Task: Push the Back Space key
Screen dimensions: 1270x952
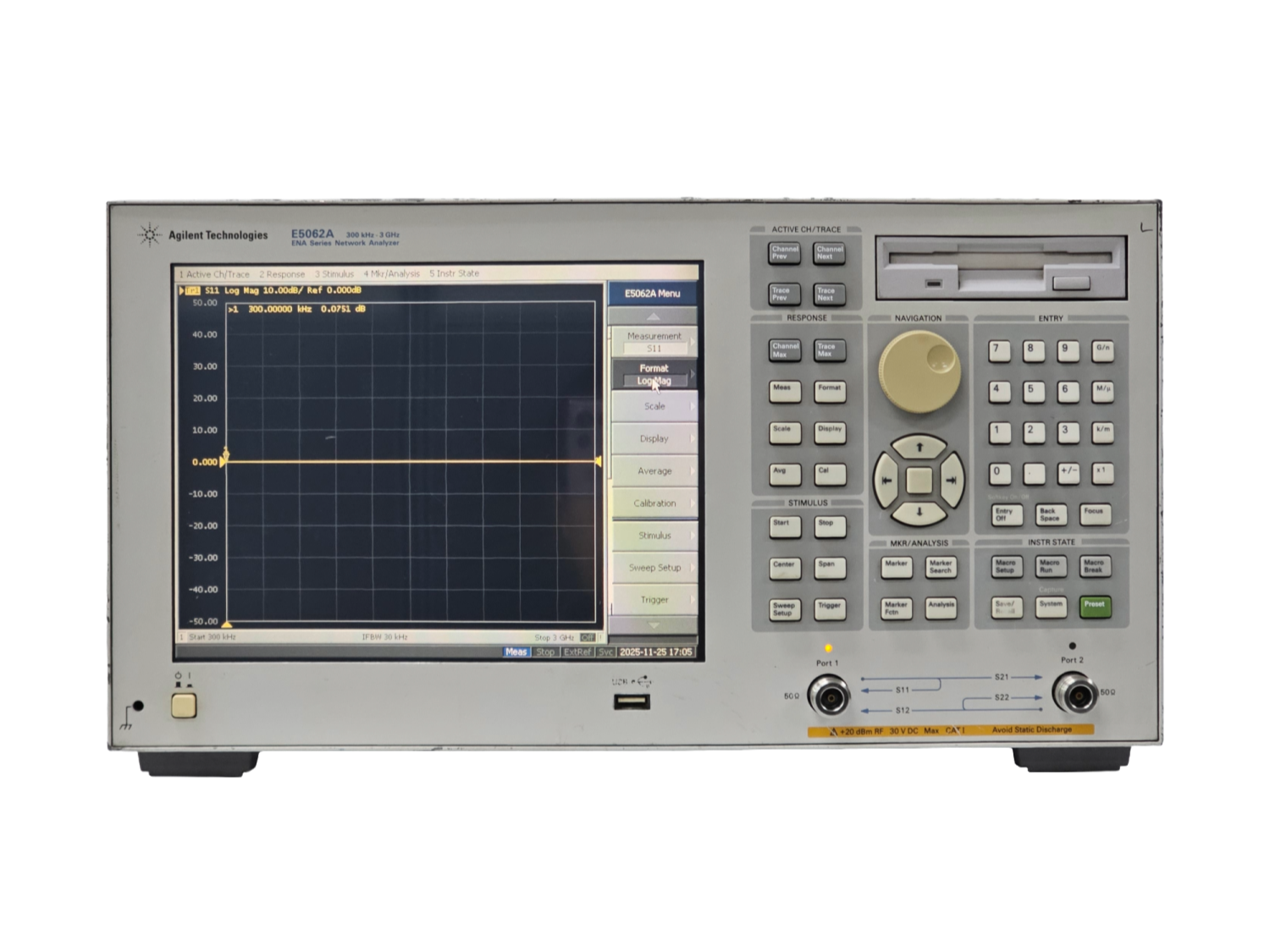Action: [1050, 515]
